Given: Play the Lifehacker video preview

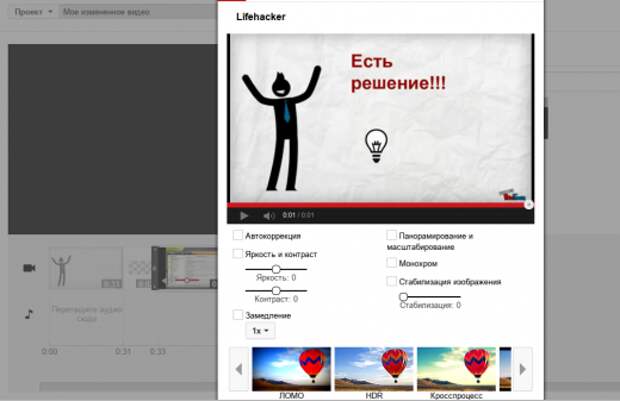Looking at the screenshot, I should tap(244, 216).
